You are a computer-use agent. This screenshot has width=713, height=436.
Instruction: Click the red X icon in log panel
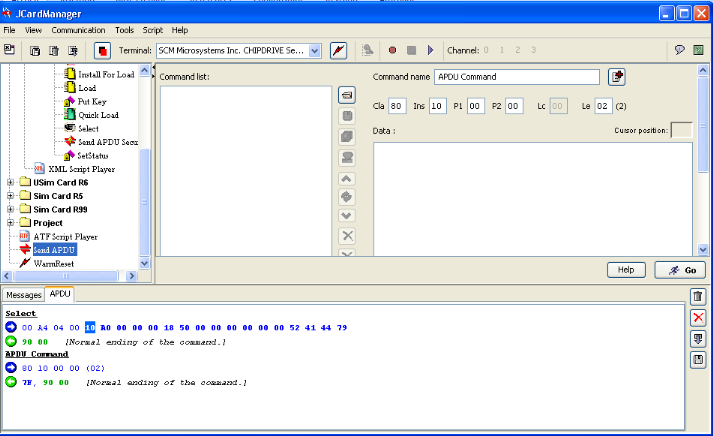point(699,317)
